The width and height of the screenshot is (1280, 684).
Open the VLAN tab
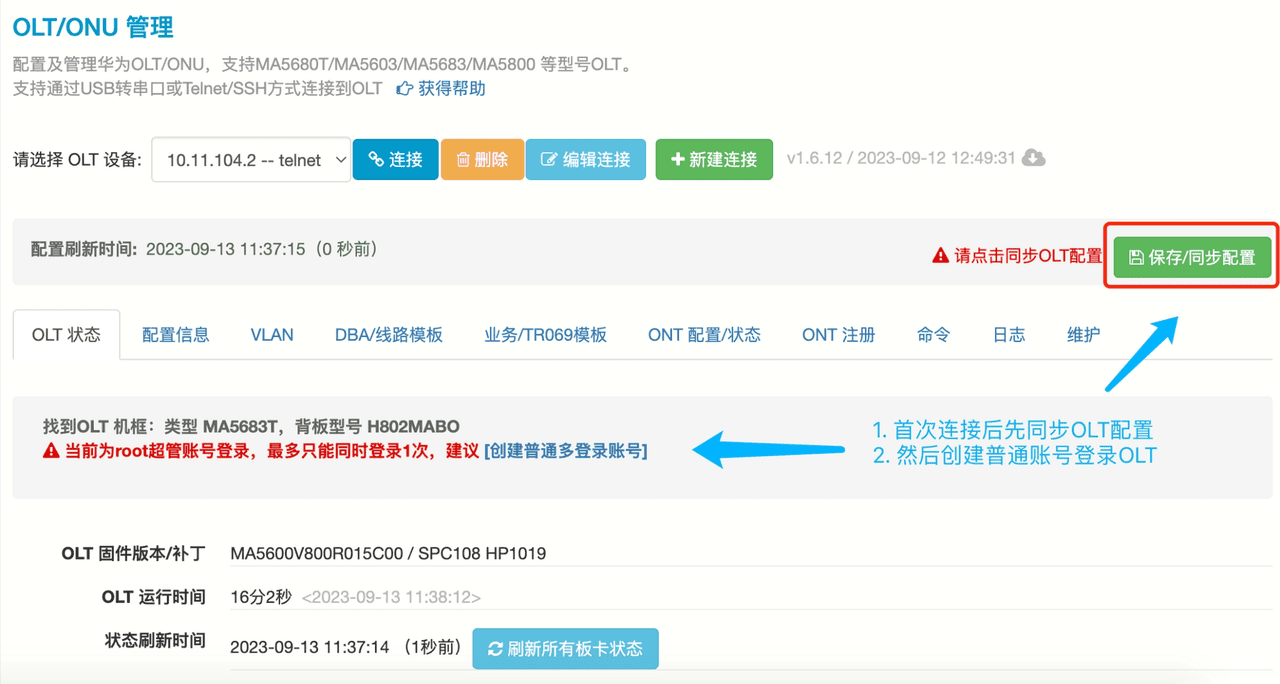[x=272, y=335]
